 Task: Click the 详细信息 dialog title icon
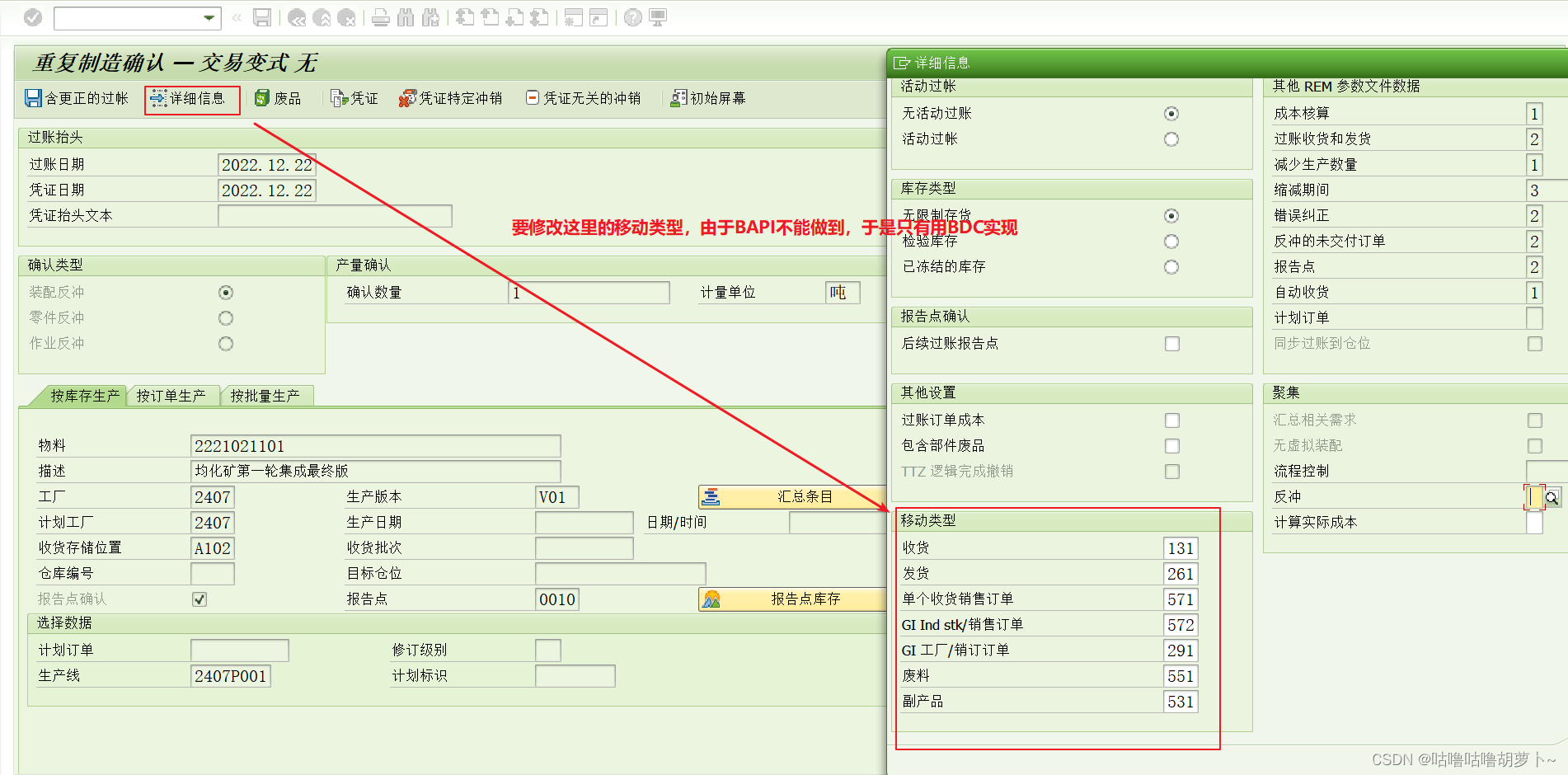point(902,63)
